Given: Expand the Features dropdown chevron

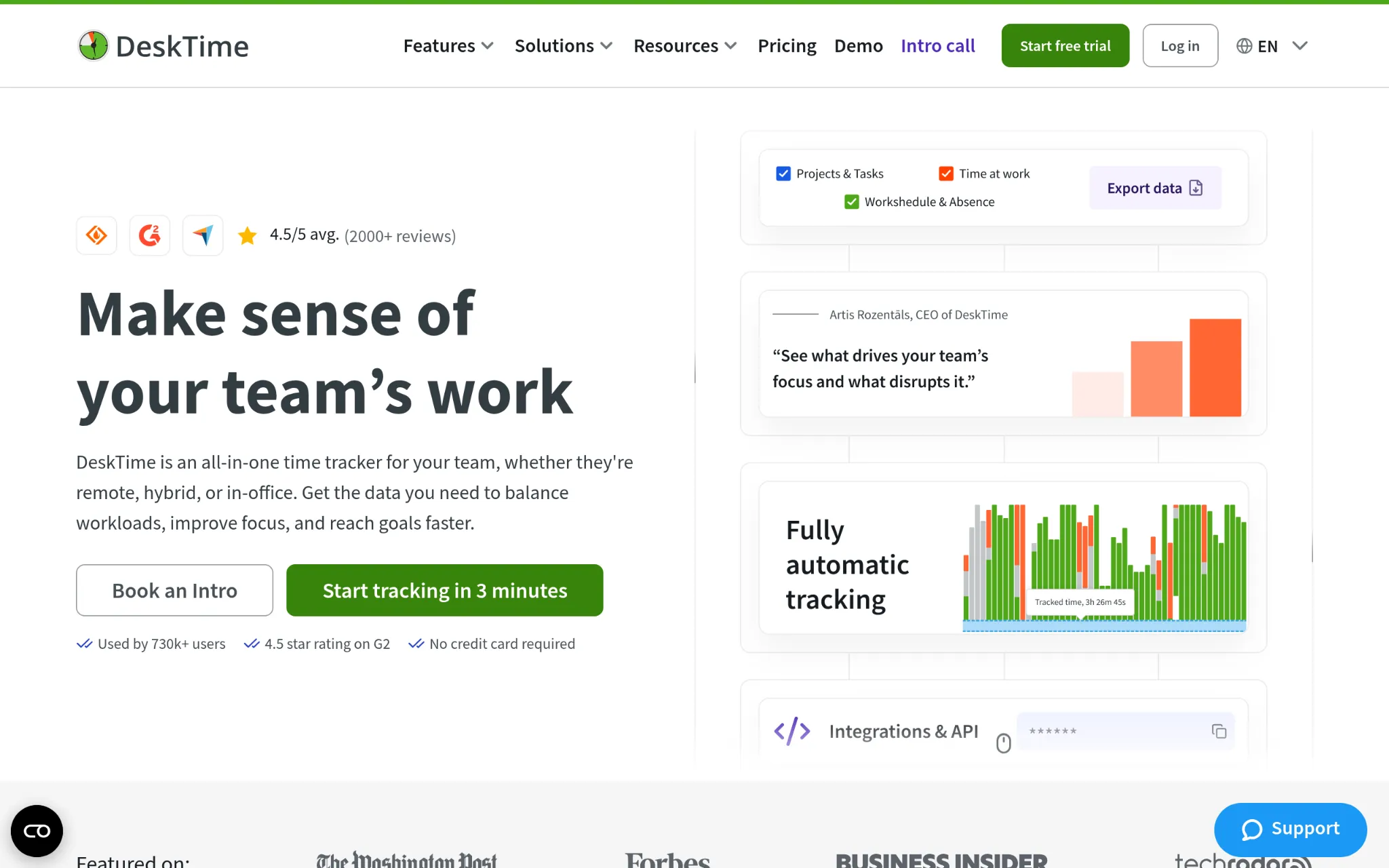Looking at the screenshot, I should [x=488, y=46].
